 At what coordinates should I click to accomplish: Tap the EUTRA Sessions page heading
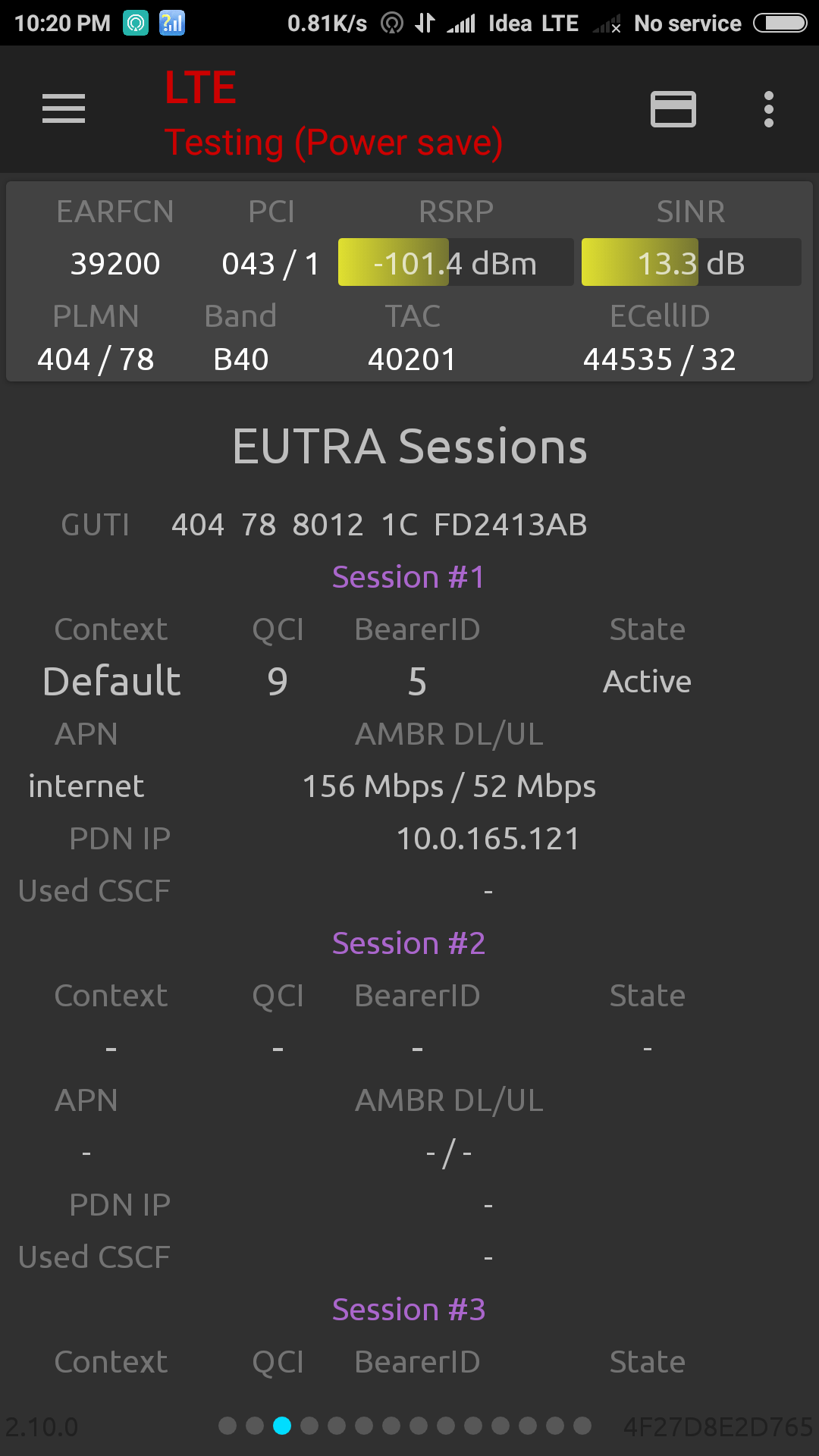pyautogui.click(x=409, y=446)
